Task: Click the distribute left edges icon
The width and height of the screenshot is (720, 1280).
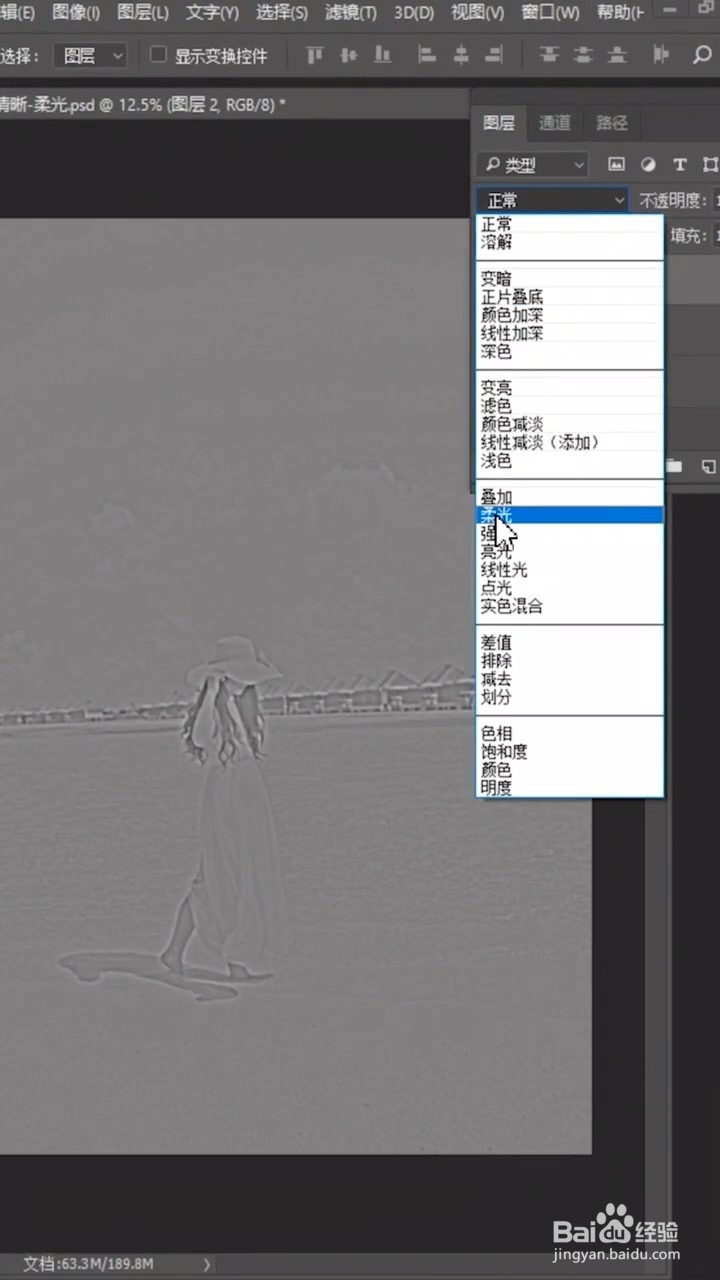Action: tap(661, 55)
